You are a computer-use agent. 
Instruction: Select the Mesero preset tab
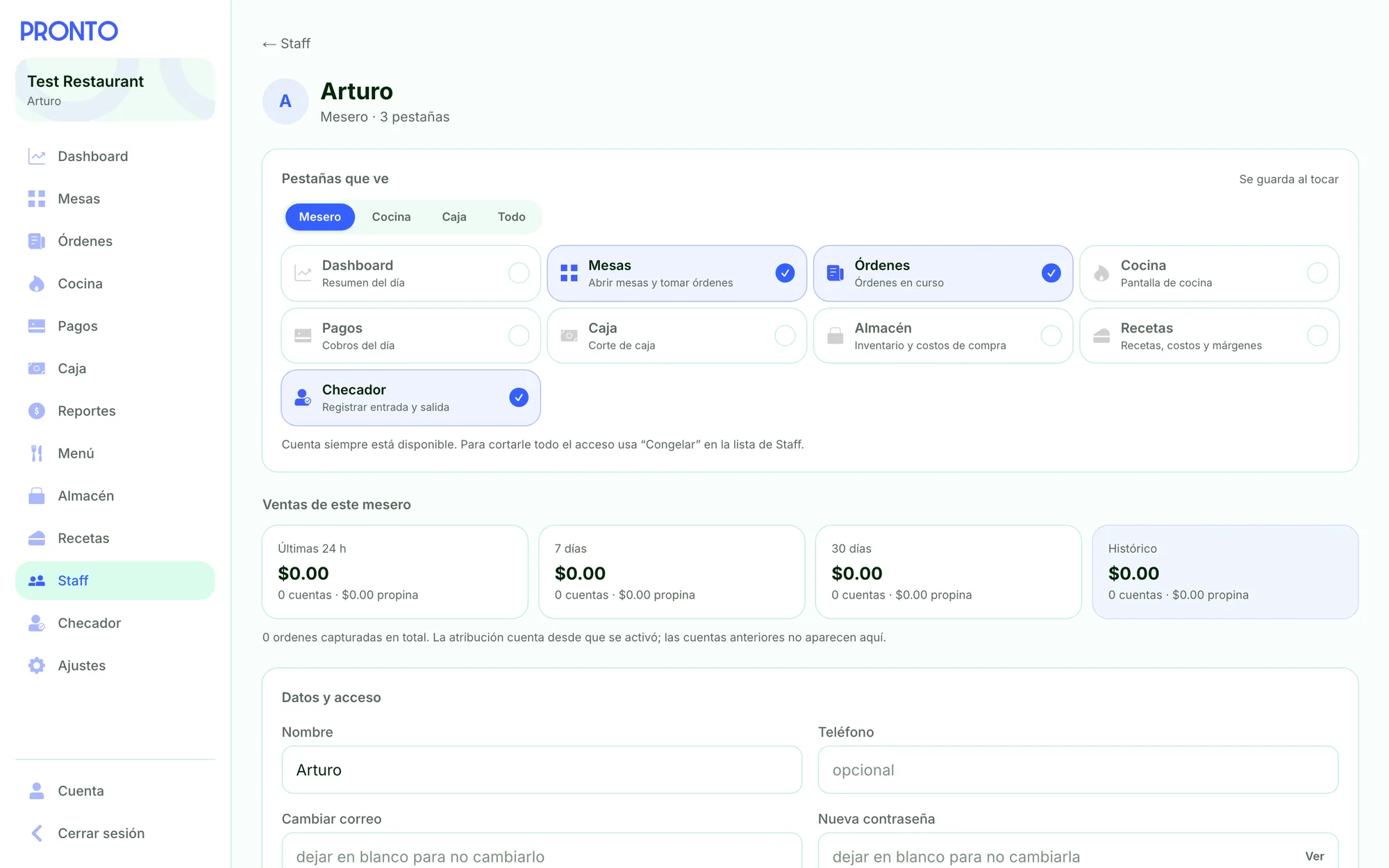[319, 217]
